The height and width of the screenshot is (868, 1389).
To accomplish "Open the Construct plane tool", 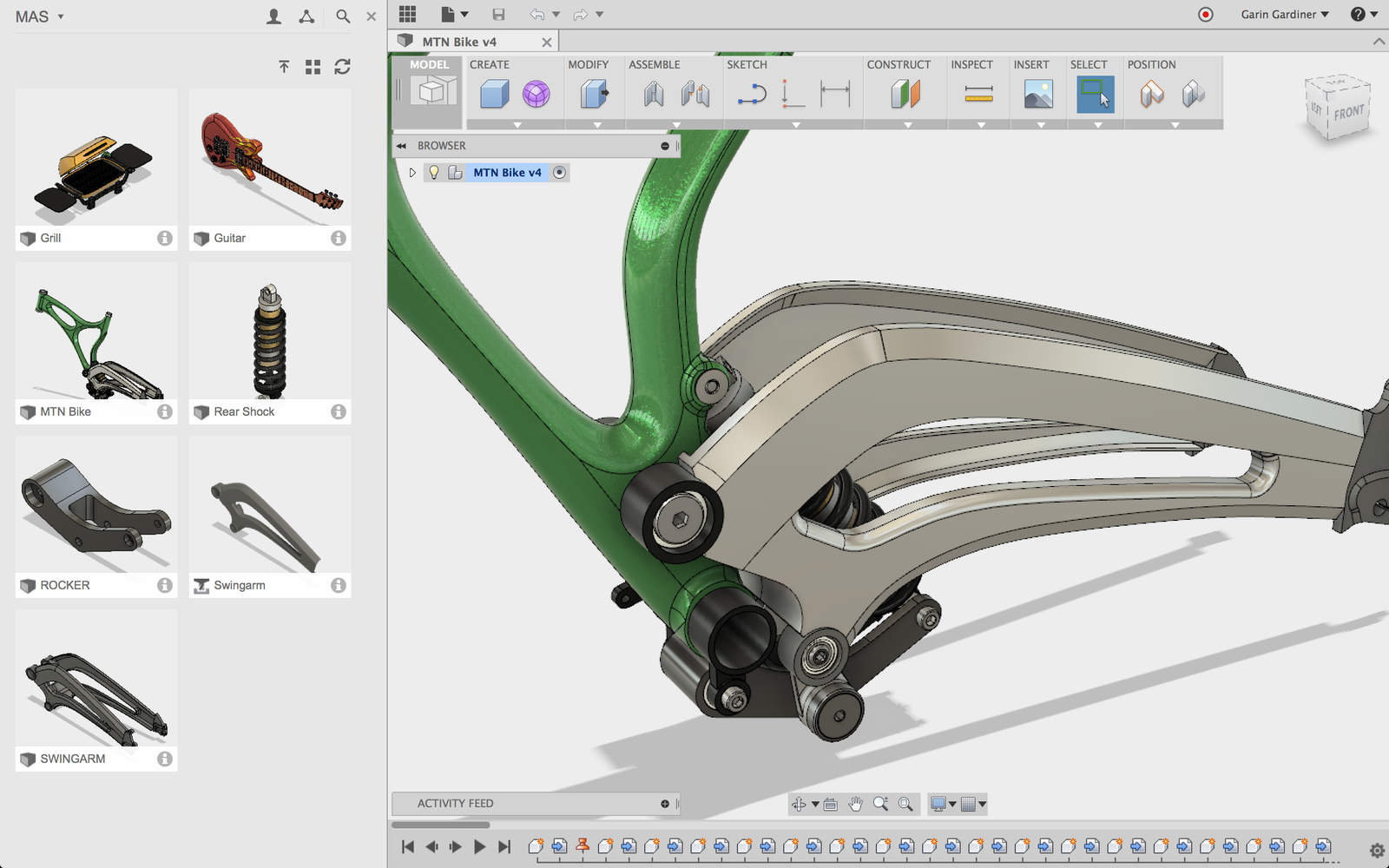I will 905,95.
